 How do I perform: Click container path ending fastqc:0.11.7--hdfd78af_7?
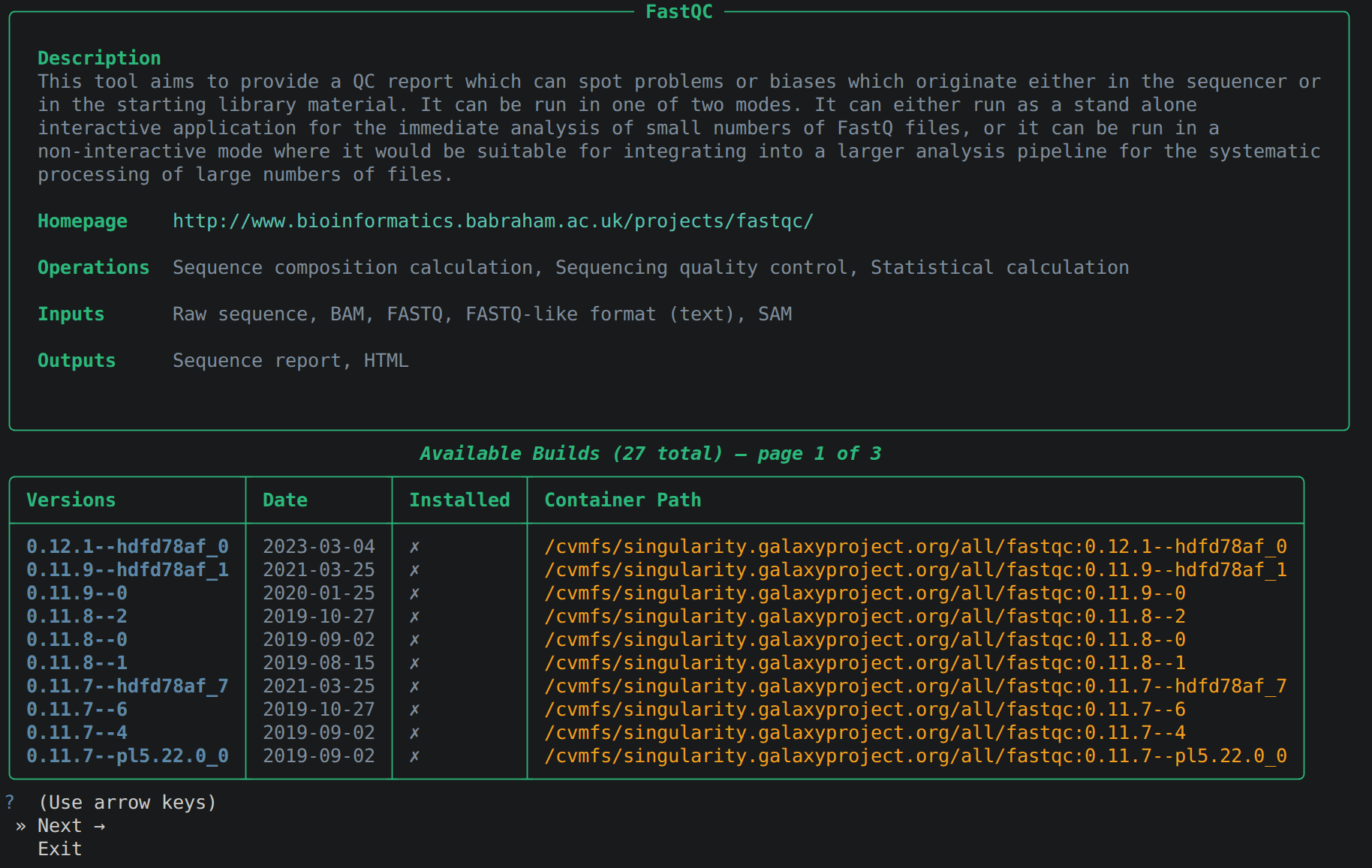(x=916, y=686)
